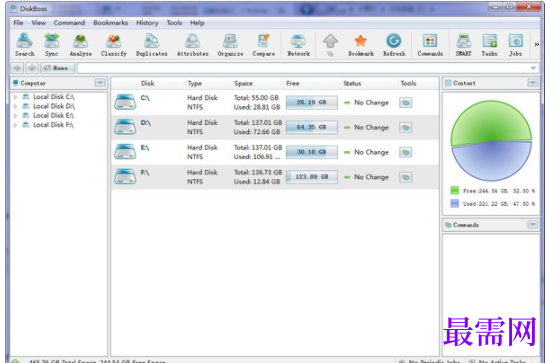
Task: Open the Help menu
Action: click(197, 23)
